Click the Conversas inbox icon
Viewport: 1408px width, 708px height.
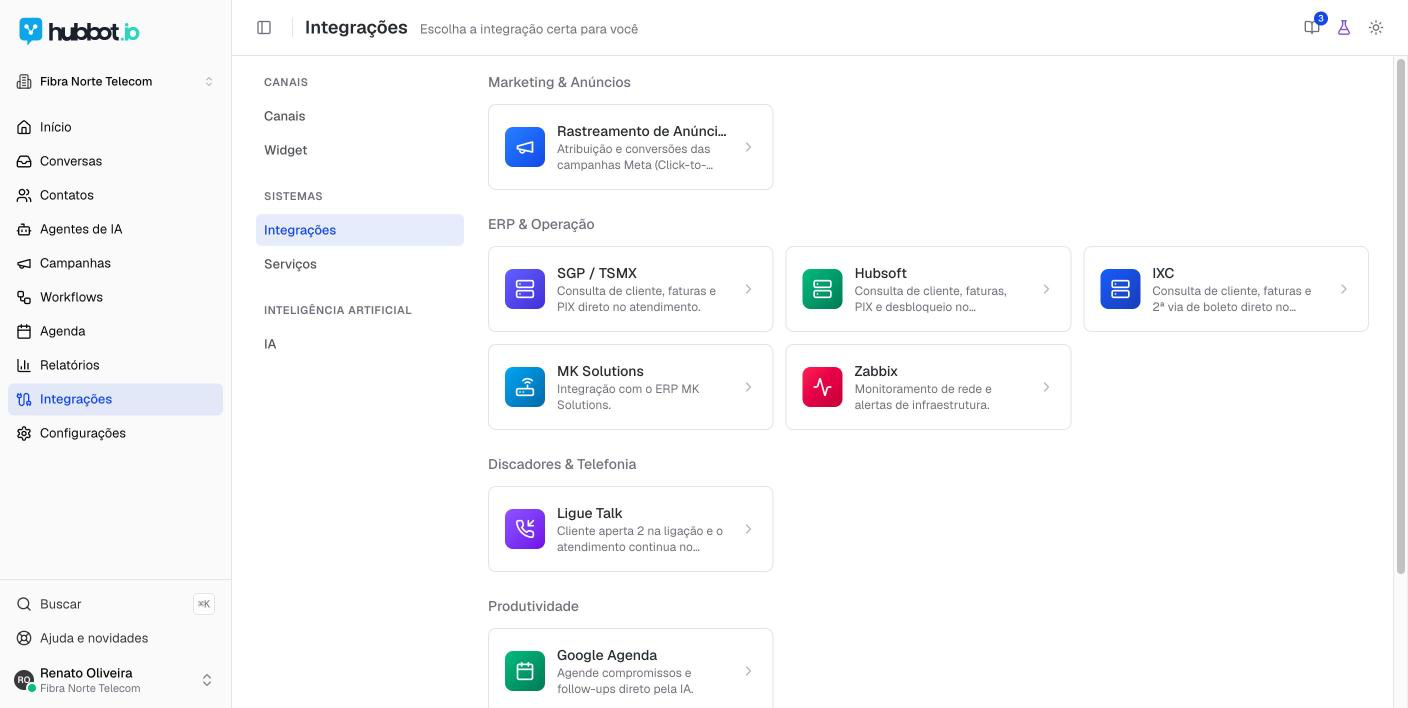[x=24, y=161]
